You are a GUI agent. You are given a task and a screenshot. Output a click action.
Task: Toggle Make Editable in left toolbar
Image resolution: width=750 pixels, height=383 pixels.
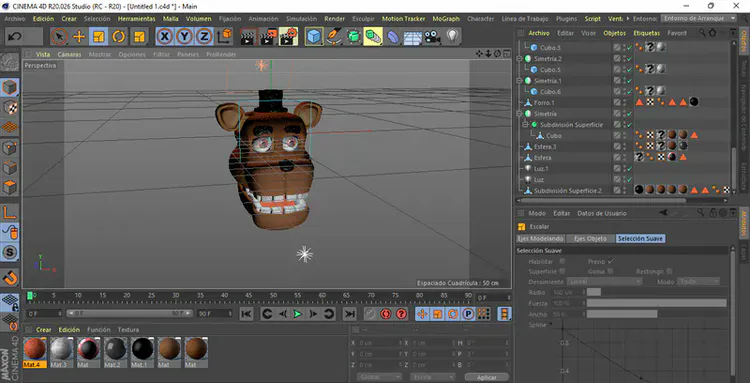point(10,62)
